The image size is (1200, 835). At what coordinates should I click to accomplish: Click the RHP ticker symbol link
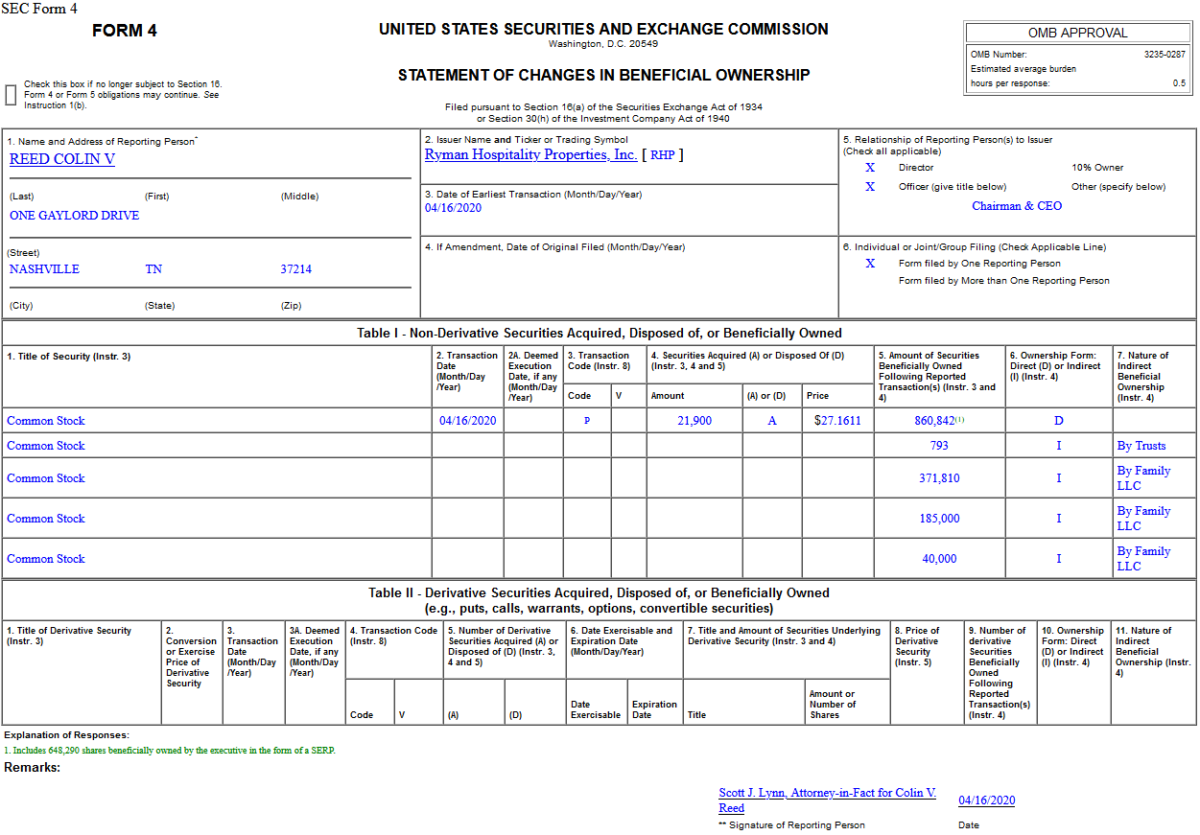click(x=664, y=155)
